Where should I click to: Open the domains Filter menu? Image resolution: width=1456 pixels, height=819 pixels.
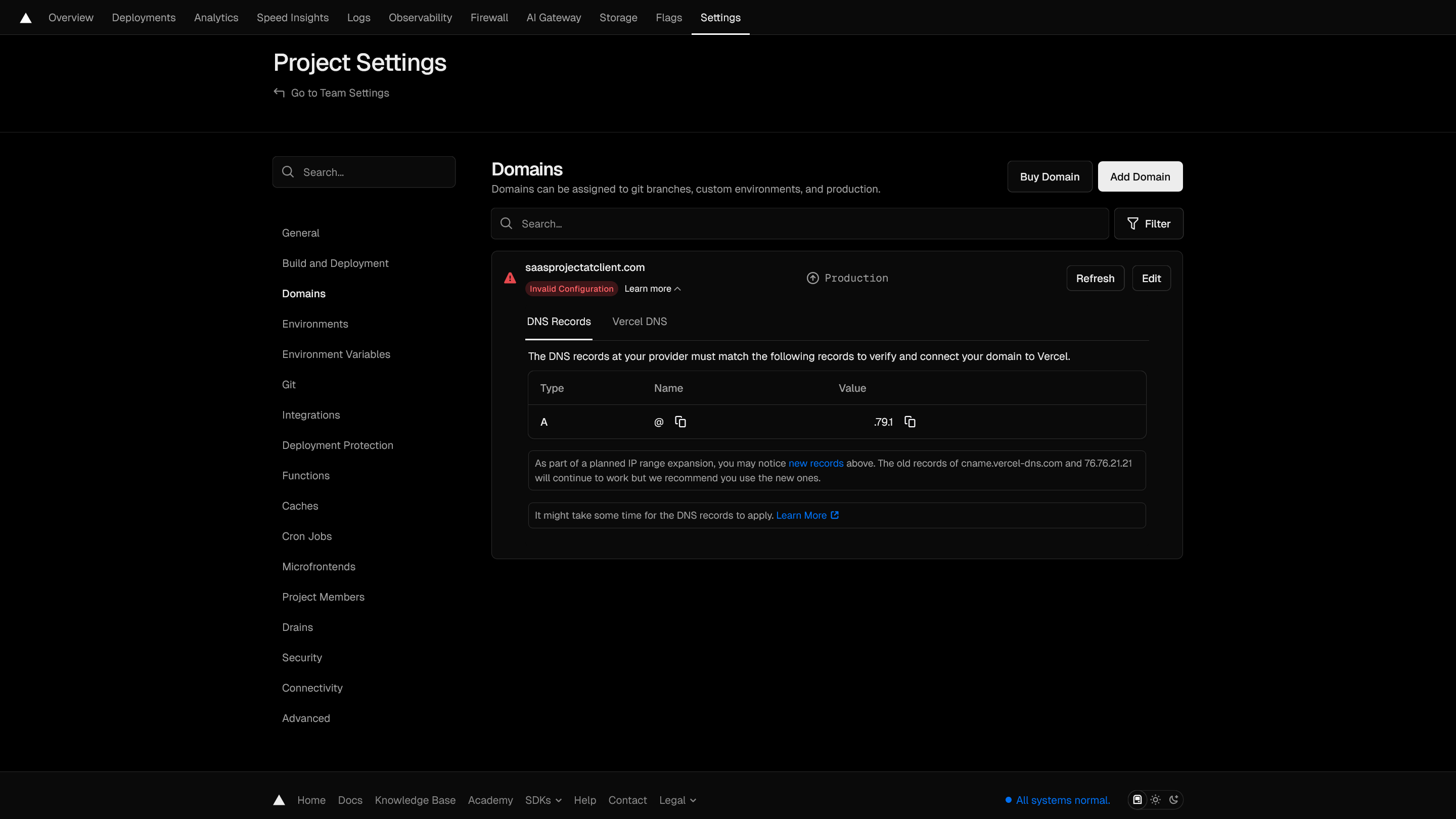(1149, 224)
